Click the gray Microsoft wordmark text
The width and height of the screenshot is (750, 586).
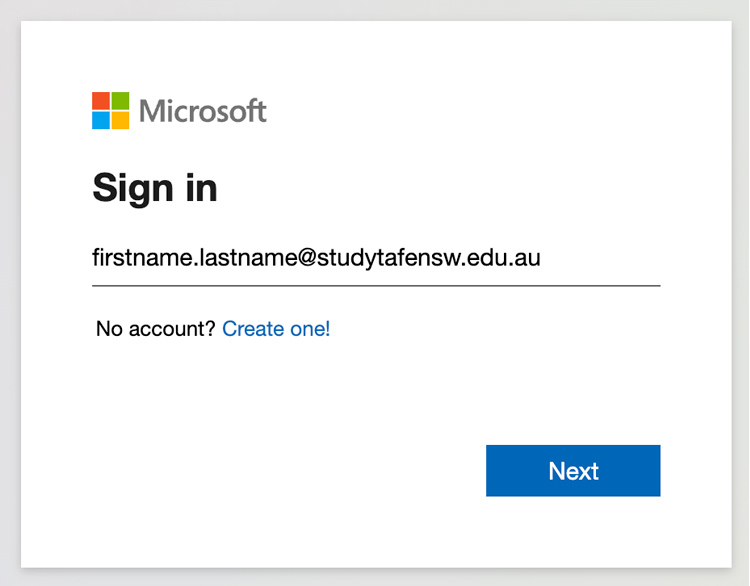click(x=203, y=111)
